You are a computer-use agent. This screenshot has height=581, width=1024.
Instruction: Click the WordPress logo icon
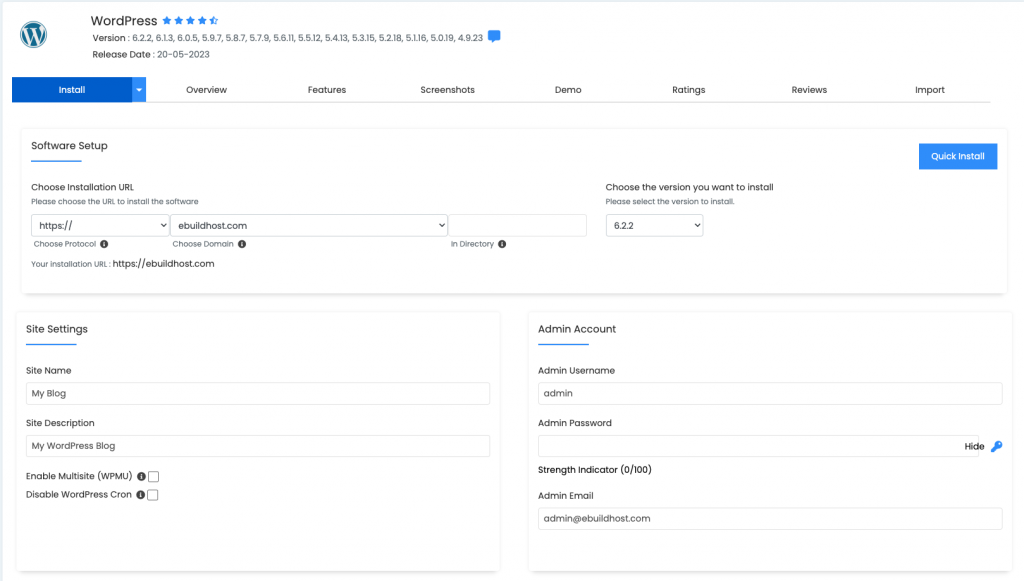(x=33, y=35)
